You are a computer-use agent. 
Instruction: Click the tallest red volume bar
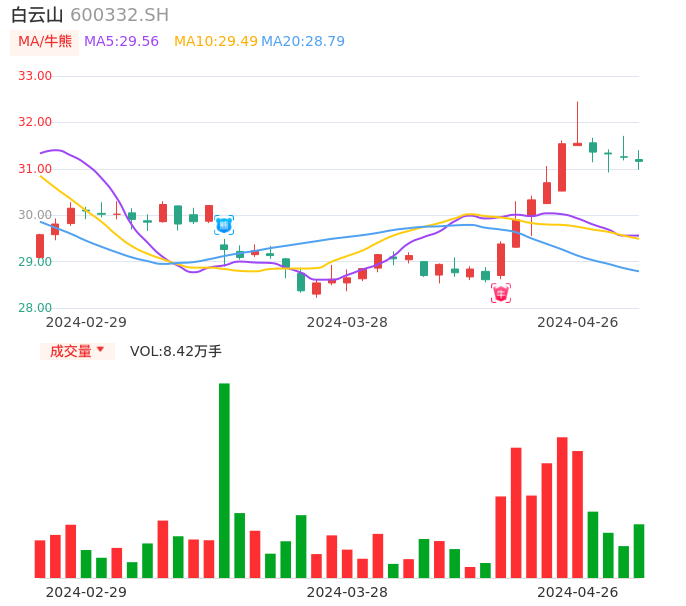(562, 508)
